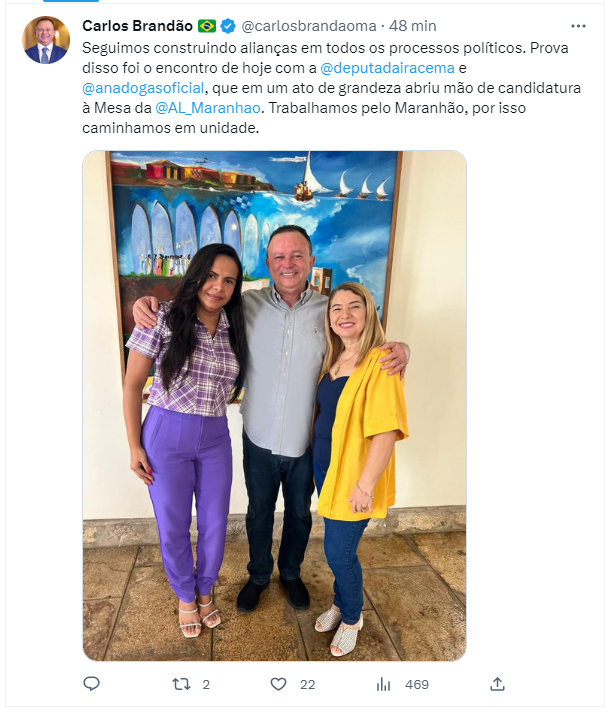View analytics via the bar chart icon

383,685
